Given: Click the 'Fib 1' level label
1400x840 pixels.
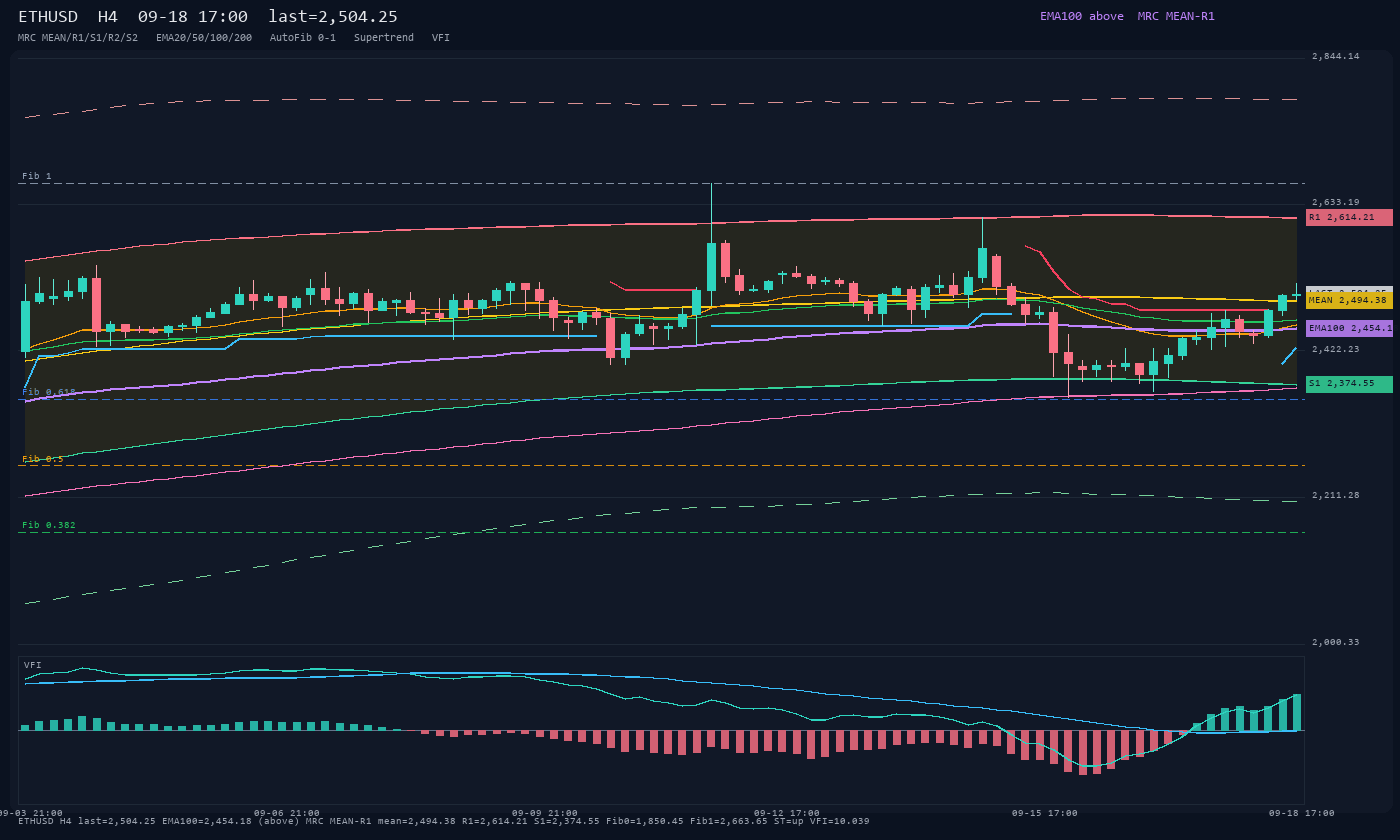Looking at the screenshot, I should [x=37, y=176].
